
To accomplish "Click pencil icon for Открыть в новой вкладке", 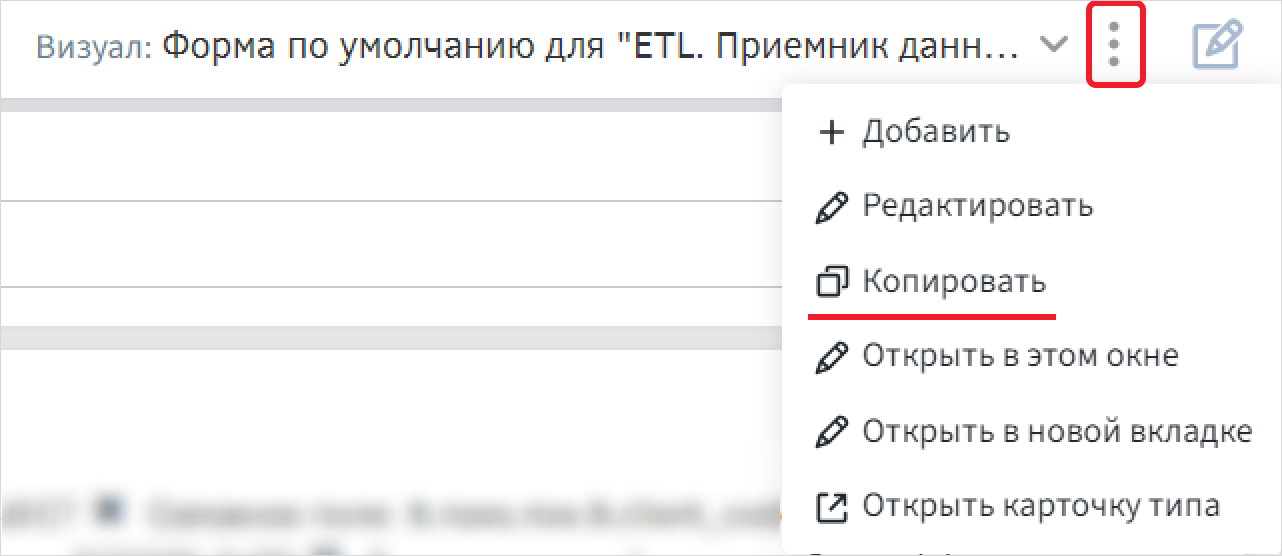I will [832, 431].
